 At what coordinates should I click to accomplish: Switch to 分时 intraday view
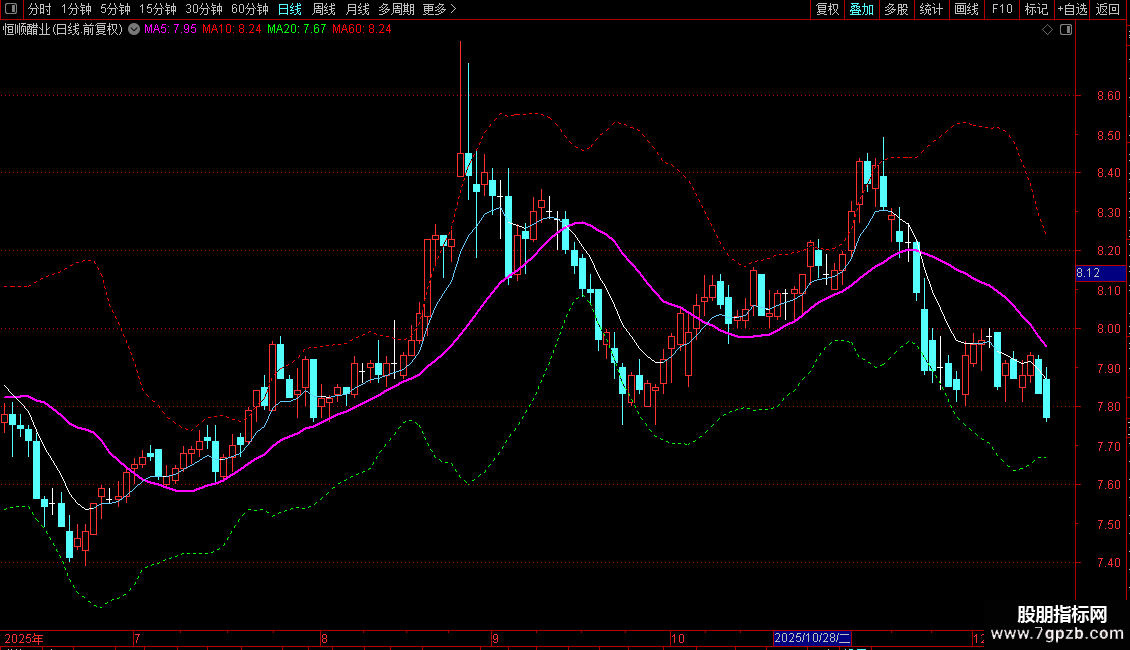coord(40,9)
